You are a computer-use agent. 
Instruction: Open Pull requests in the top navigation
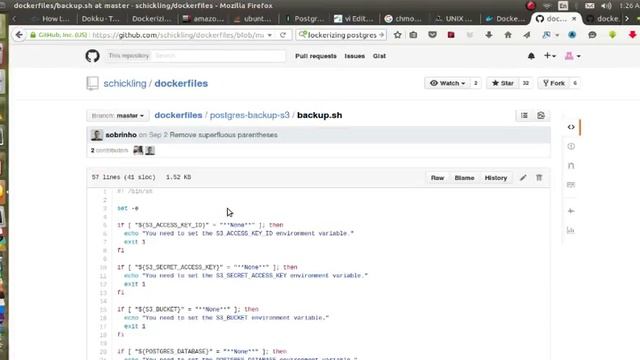316,56
